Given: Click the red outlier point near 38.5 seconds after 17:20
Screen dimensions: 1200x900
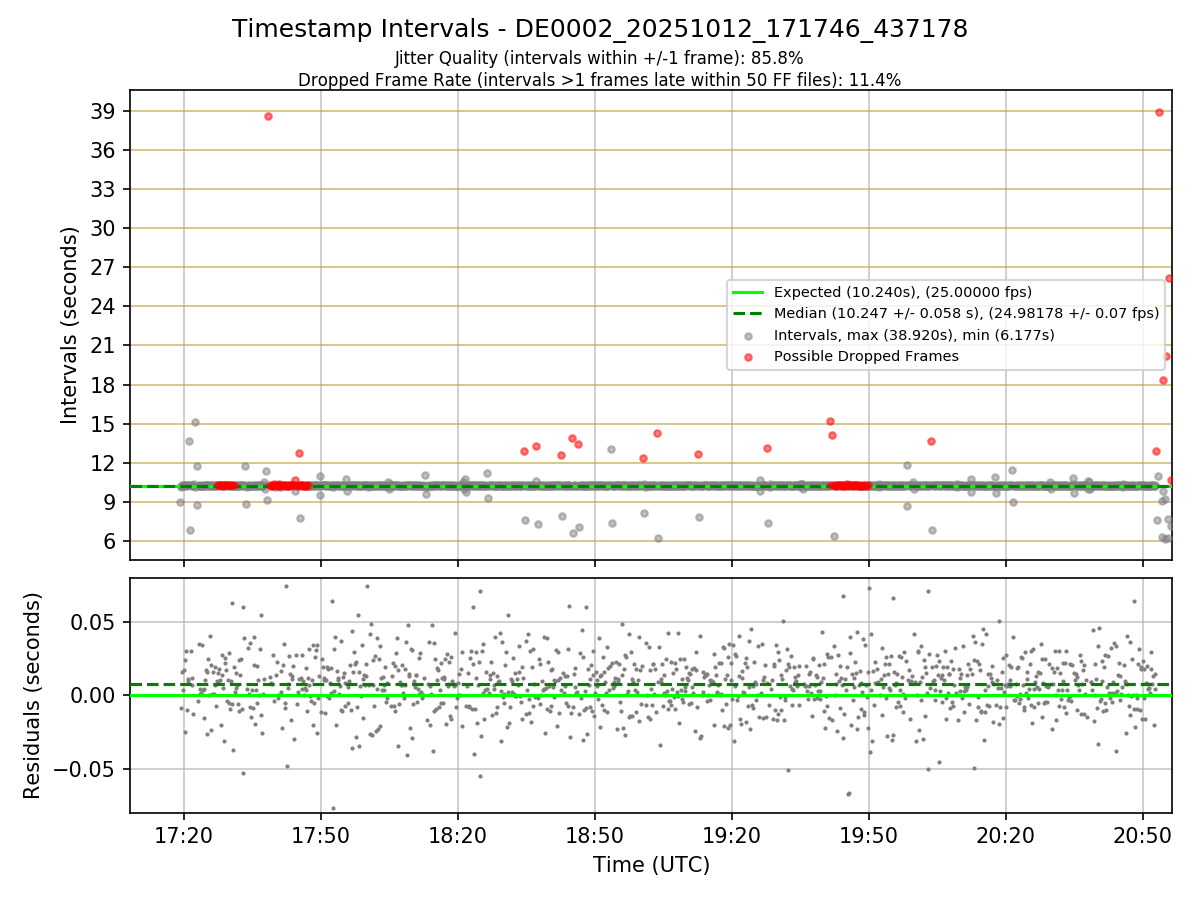Looking at the screenshot, I should coord(268,116).
